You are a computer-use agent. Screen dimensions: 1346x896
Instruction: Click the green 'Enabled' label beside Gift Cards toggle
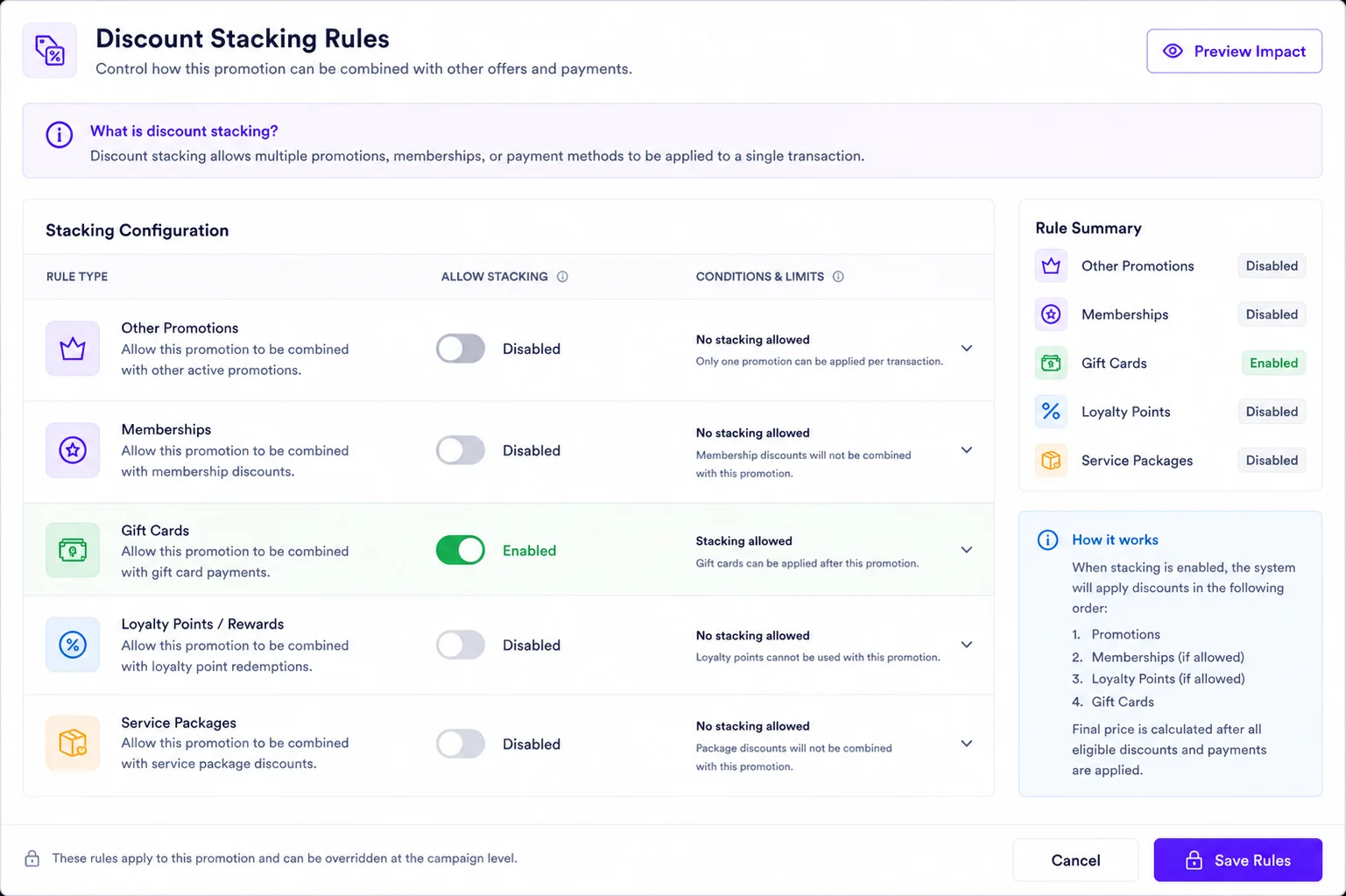(x=529, y=551)
